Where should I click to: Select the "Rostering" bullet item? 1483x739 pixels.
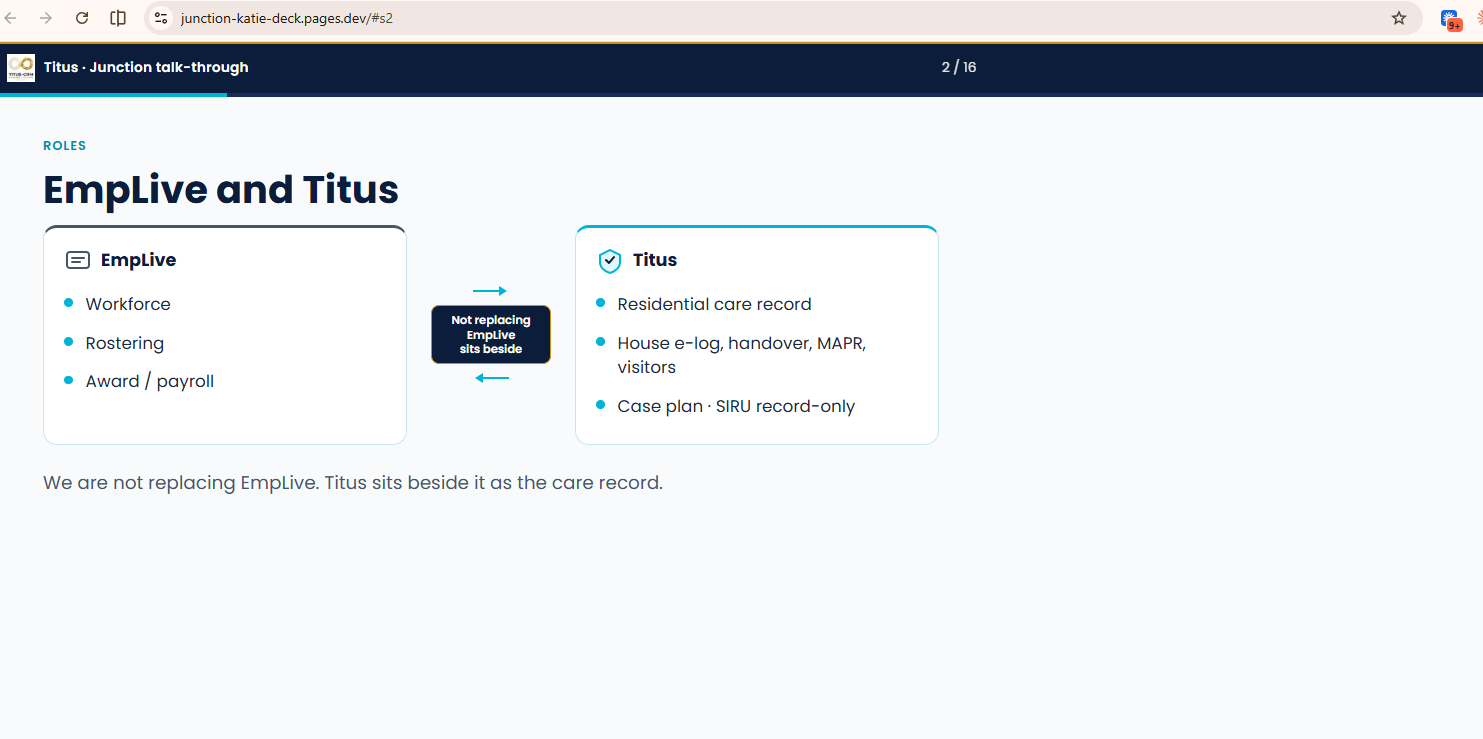coord(125,343)
